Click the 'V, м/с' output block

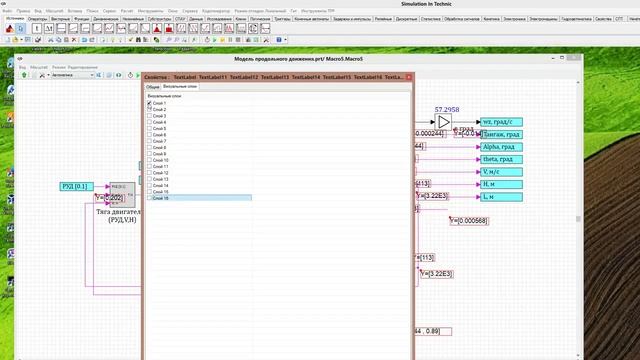(501, 172)
